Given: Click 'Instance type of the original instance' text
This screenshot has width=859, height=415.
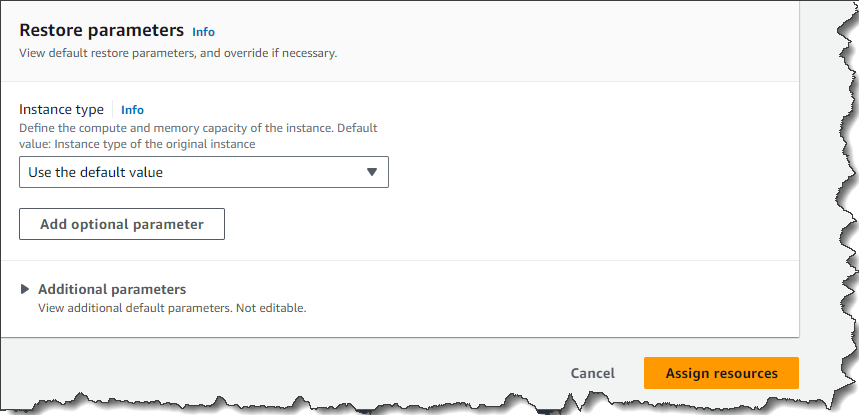Looking at the screenshot, I should click(x=155, y=145).
